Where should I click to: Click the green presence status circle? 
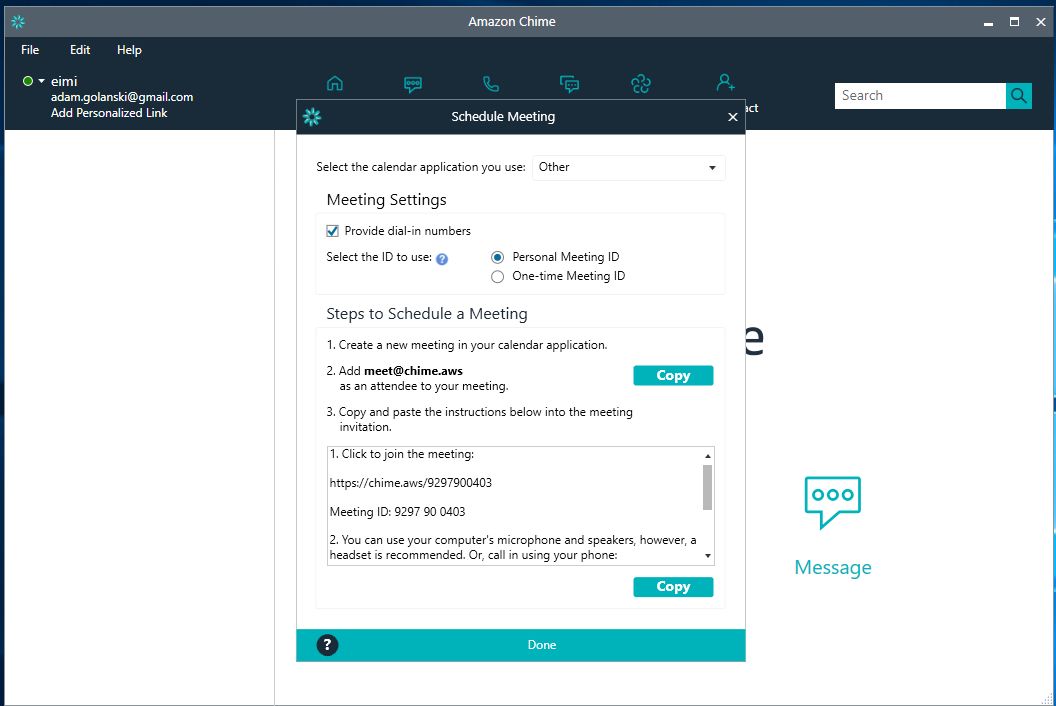click(x=28, y=81)
